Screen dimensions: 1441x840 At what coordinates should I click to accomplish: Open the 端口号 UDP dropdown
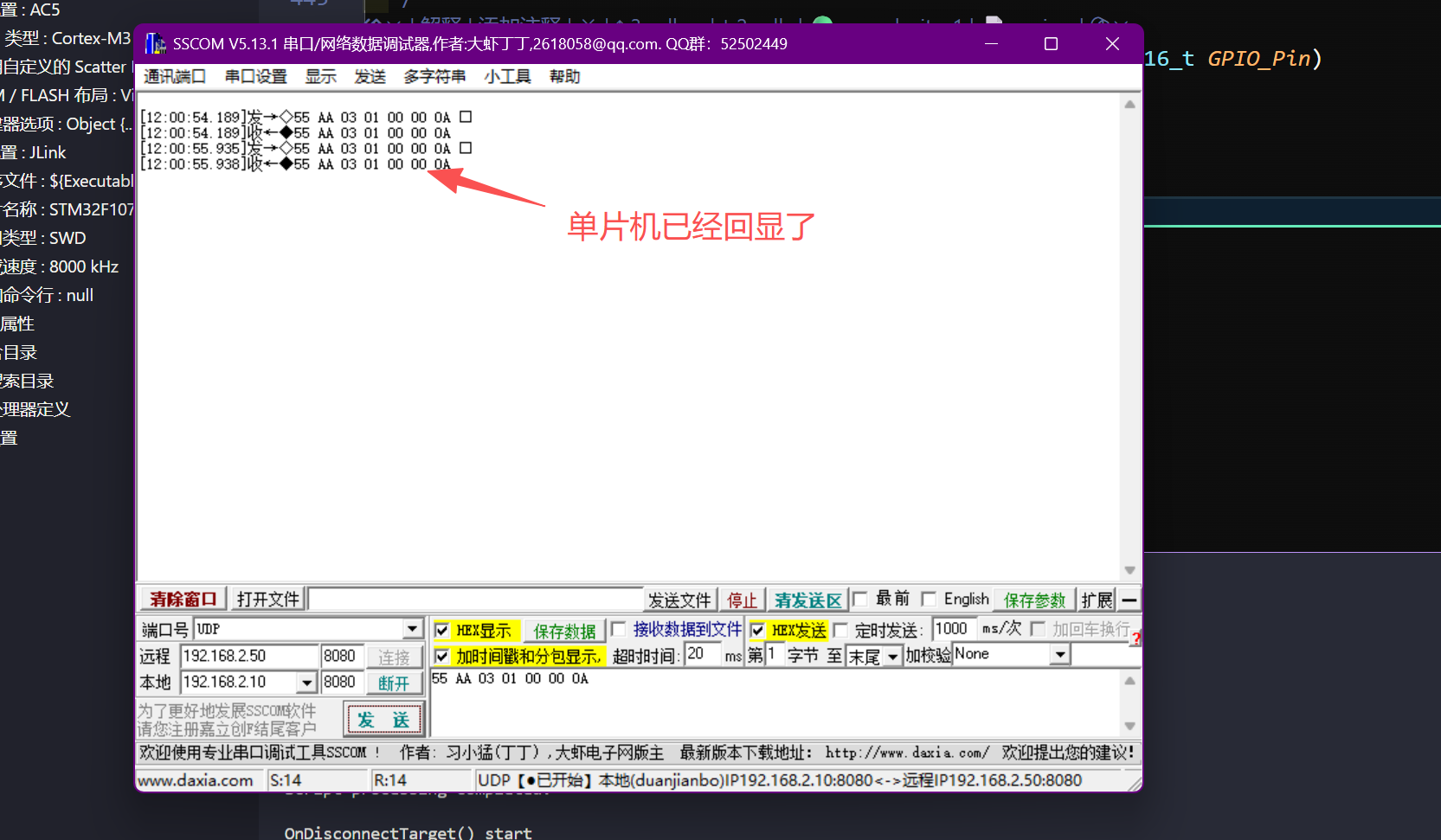[412, 629]
